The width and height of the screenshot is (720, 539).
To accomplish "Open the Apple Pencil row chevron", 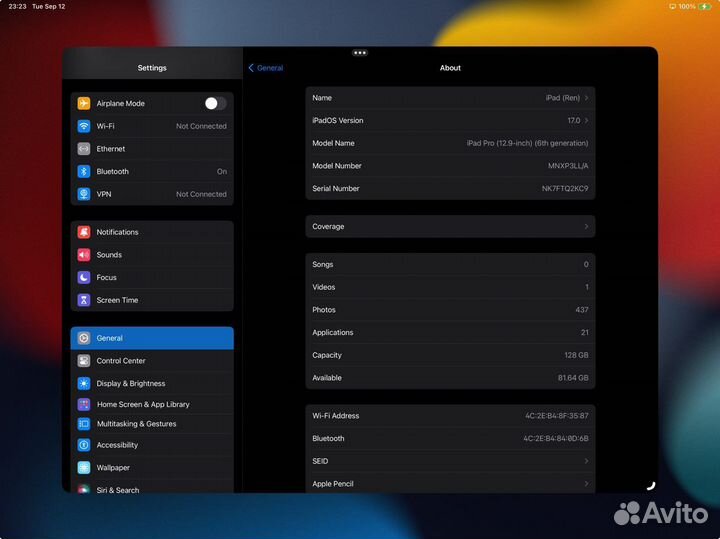I will [586, 483].
